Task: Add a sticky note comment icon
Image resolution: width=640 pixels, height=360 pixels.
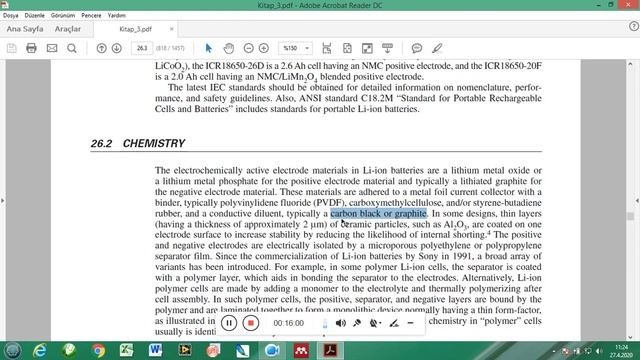Action: 417,48
